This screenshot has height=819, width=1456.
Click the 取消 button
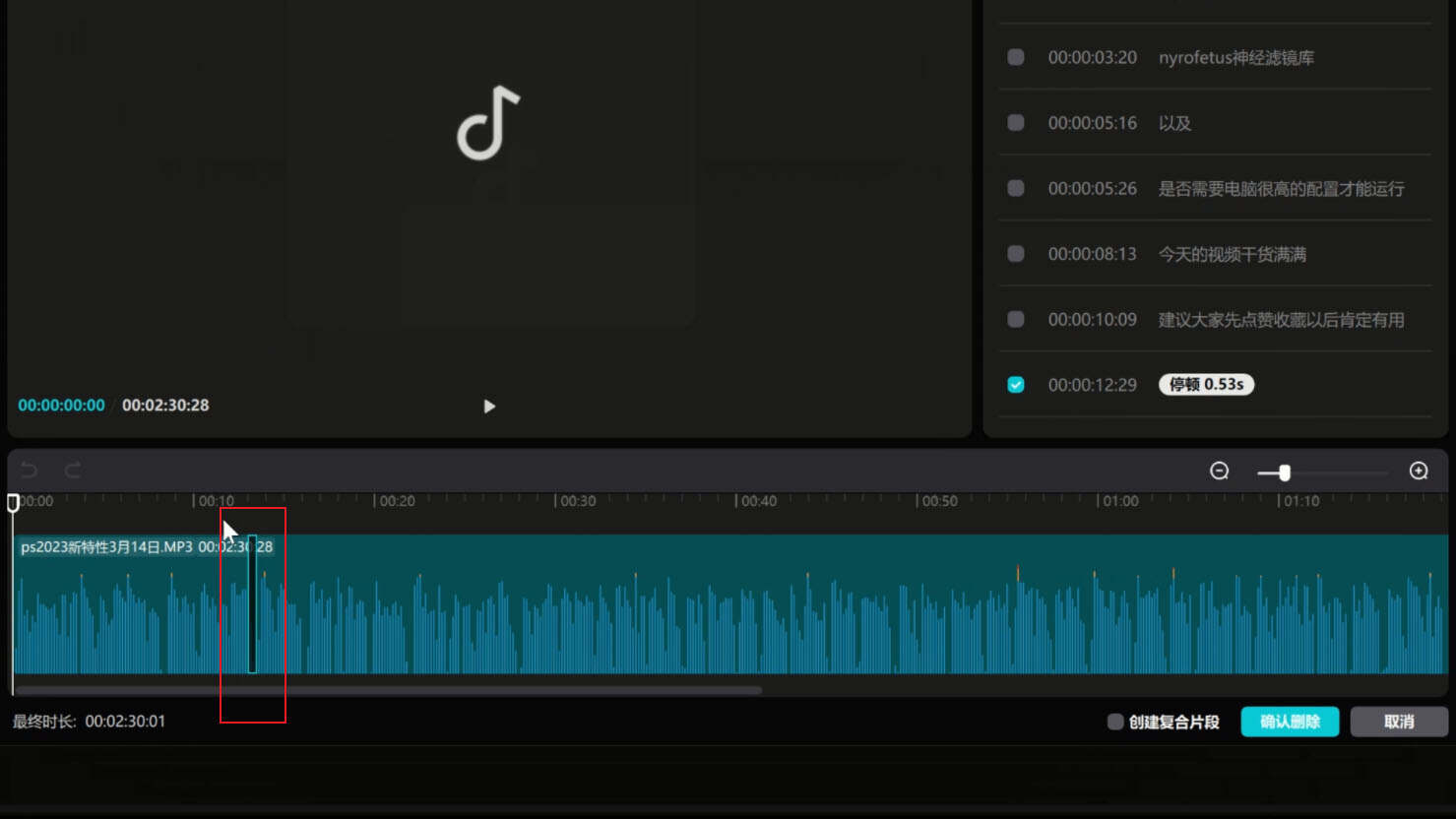click(1398, 722)
